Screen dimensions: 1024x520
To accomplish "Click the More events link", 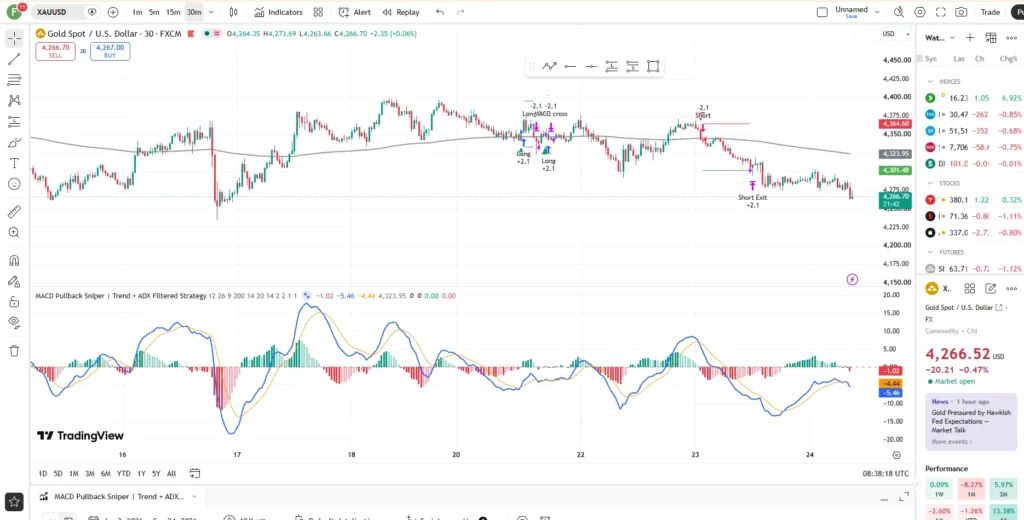I will point(950,442).
